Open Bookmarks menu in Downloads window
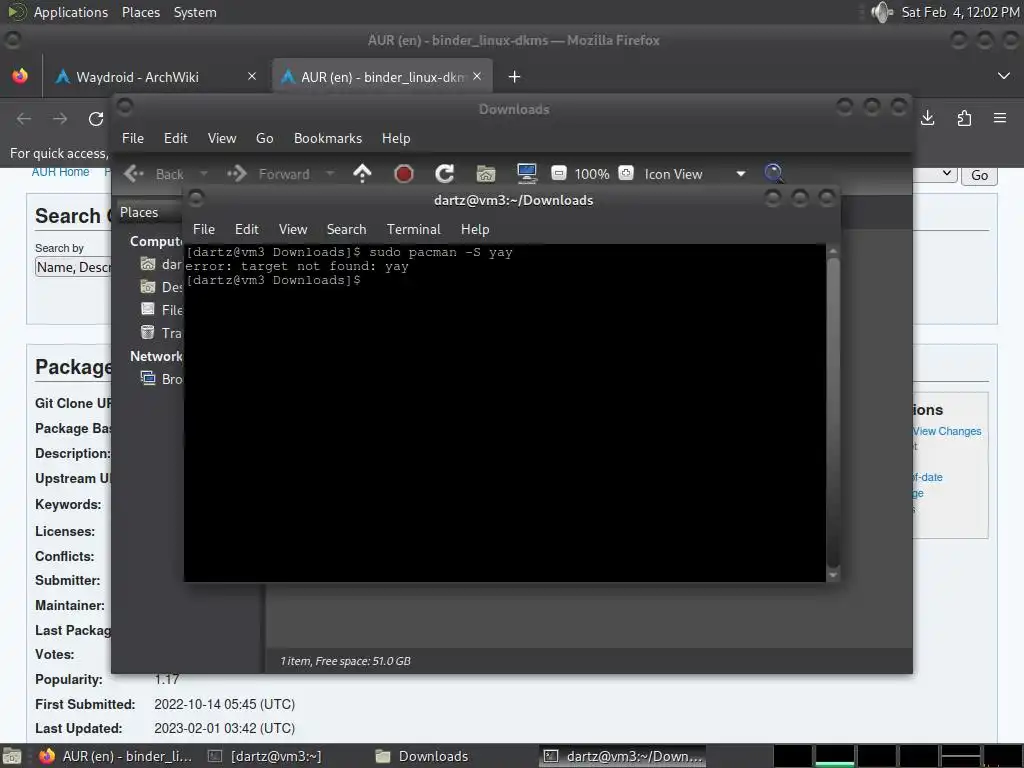The image size is (1024, 768). 328,138
